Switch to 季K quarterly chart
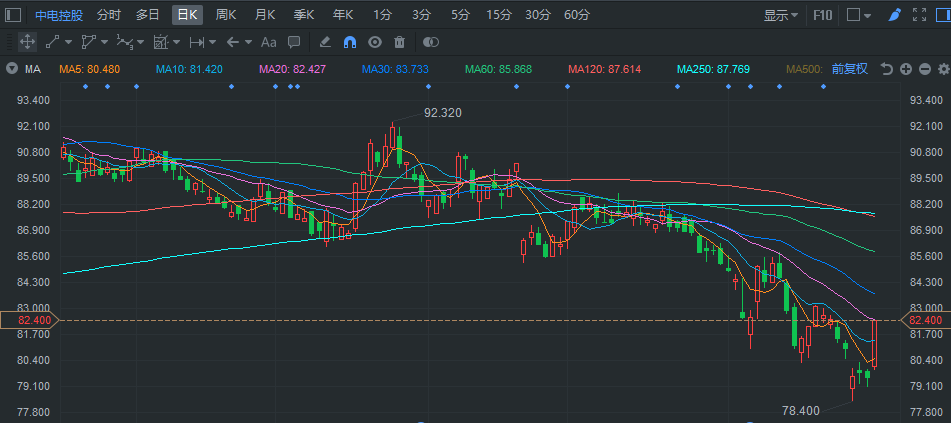951x423 pixels. [303, 15]
